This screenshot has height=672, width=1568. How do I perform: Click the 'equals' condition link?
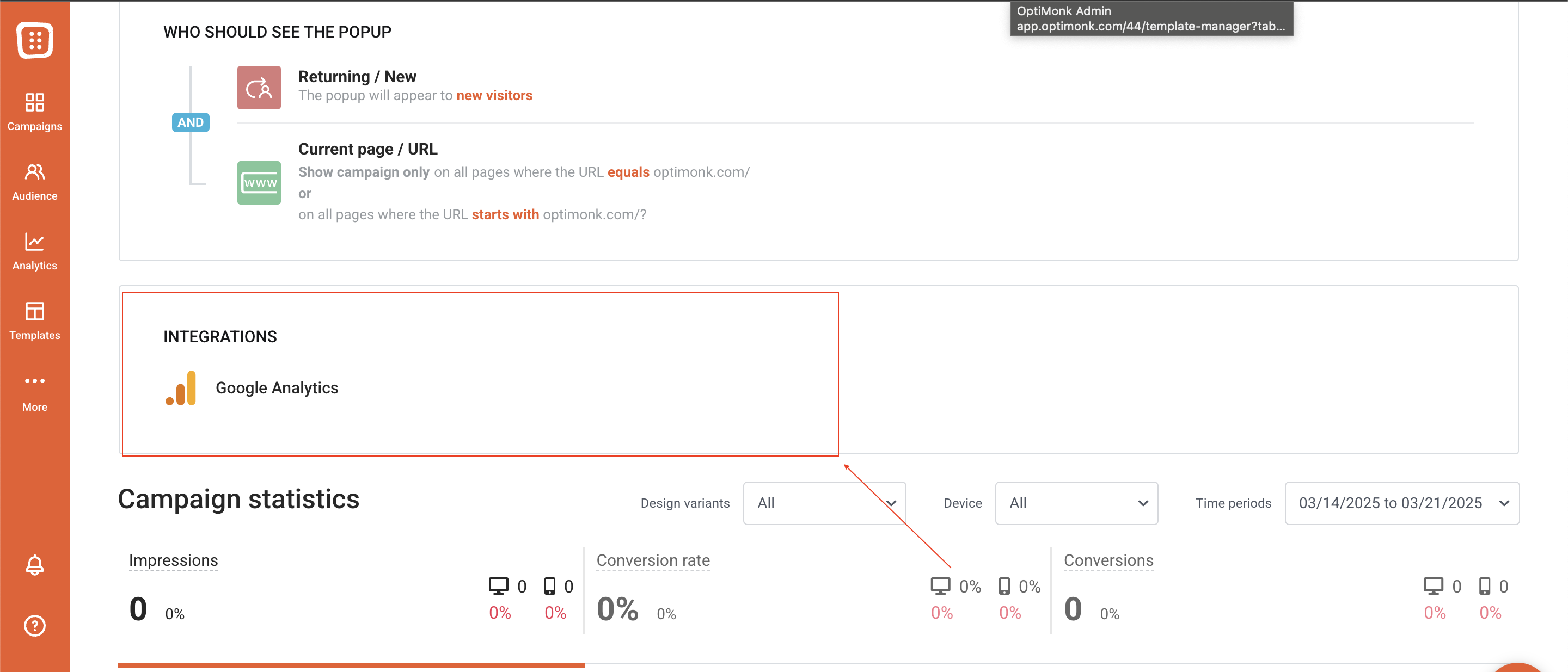click(628, 172)
